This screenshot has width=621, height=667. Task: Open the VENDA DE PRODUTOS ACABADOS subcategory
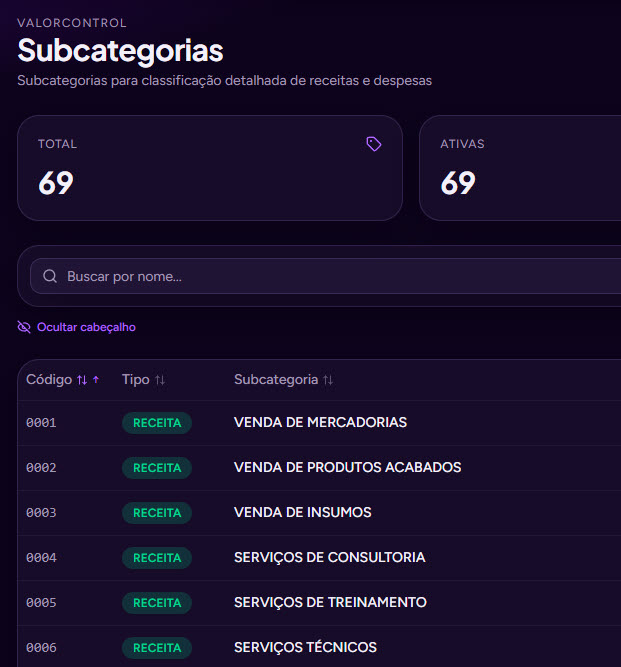(348, 467)
